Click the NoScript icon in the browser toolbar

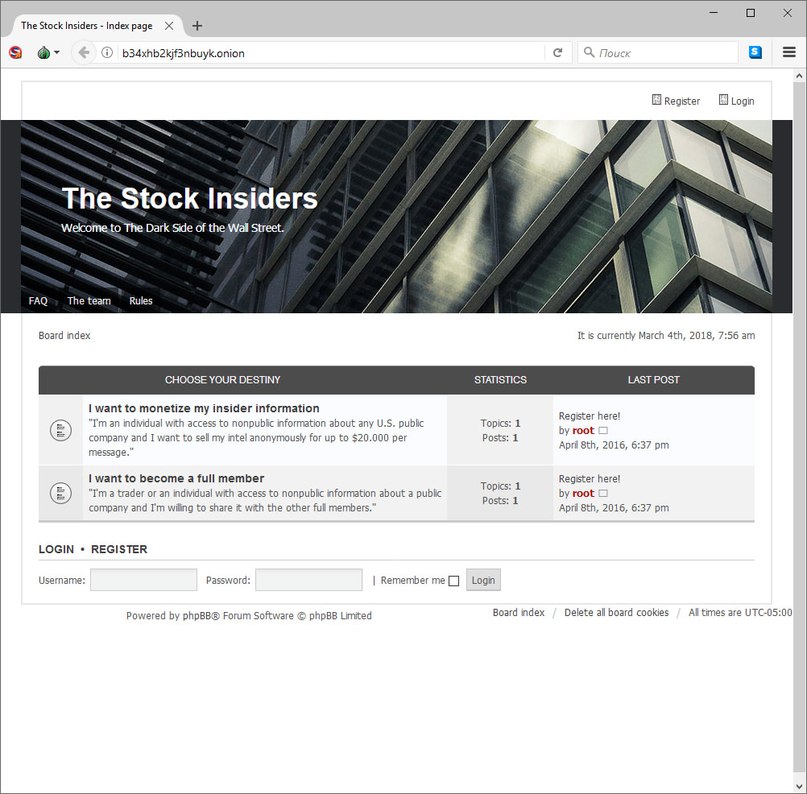click(x=15, y=52)
